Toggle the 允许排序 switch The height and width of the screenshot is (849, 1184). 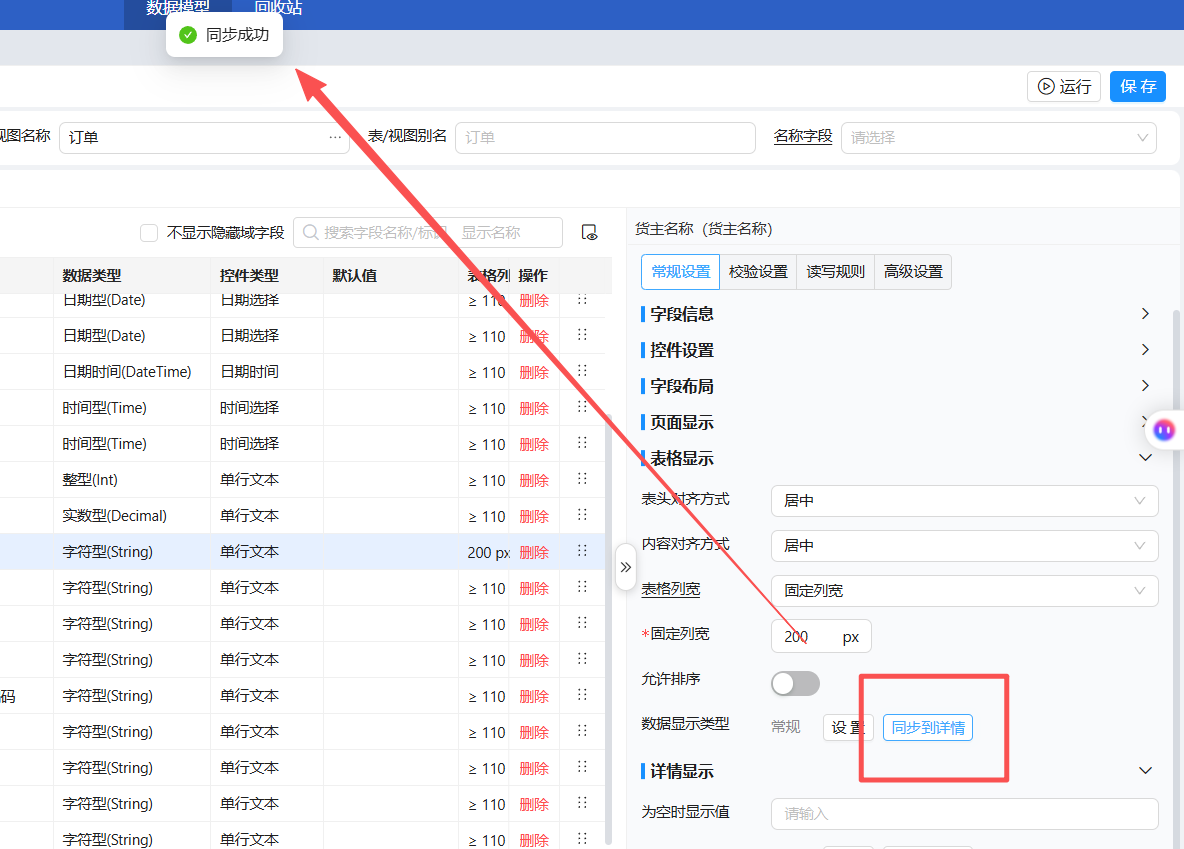pos(795,684)
